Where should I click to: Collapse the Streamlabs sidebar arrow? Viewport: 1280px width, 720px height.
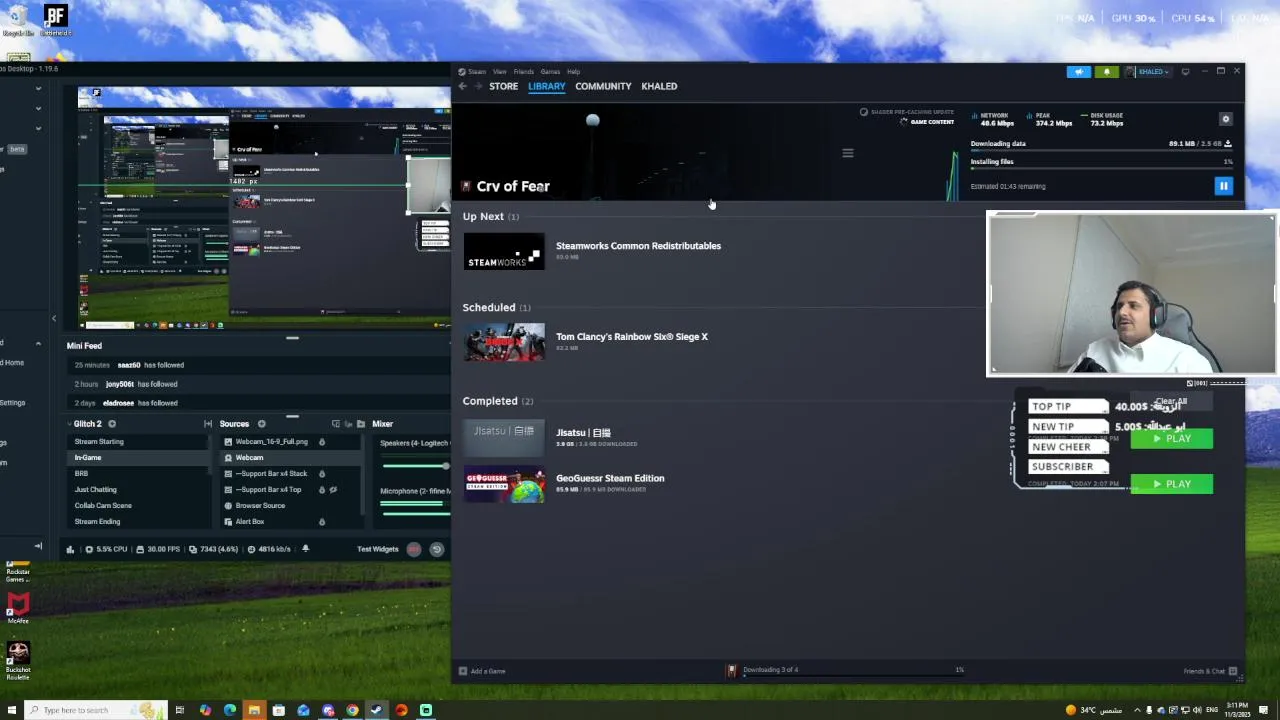[38, 546]
